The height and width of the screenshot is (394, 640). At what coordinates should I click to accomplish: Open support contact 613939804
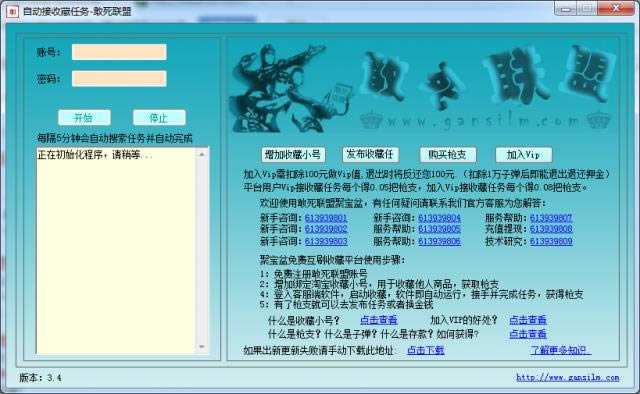point(439,218)
